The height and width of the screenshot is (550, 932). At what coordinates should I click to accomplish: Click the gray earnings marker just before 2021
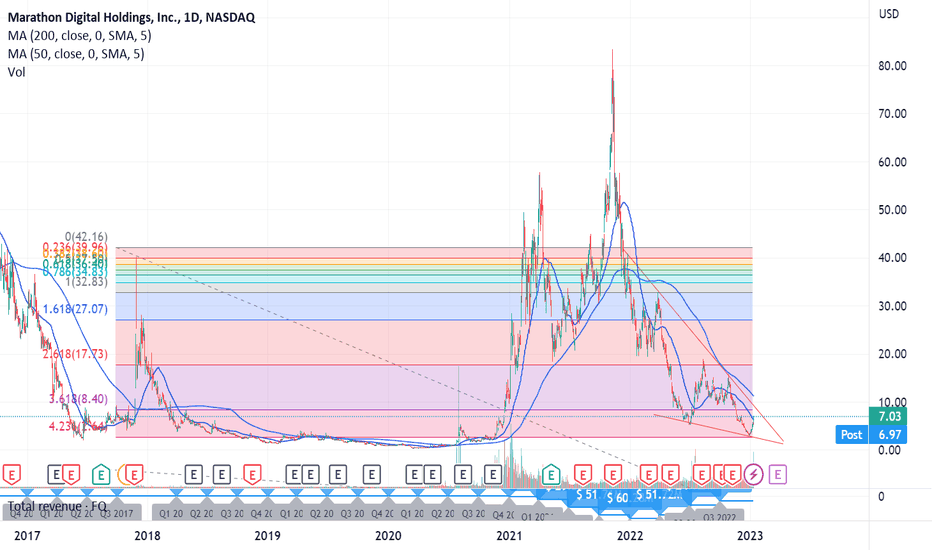pos(493,474)
